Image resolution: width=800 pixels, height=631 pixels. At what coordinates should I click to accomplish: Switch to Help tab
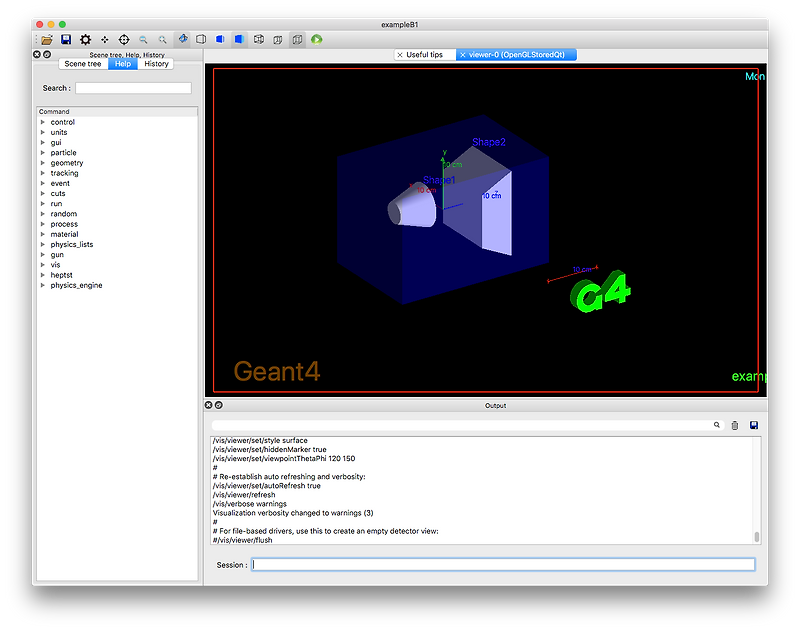[x=122, y=64]
